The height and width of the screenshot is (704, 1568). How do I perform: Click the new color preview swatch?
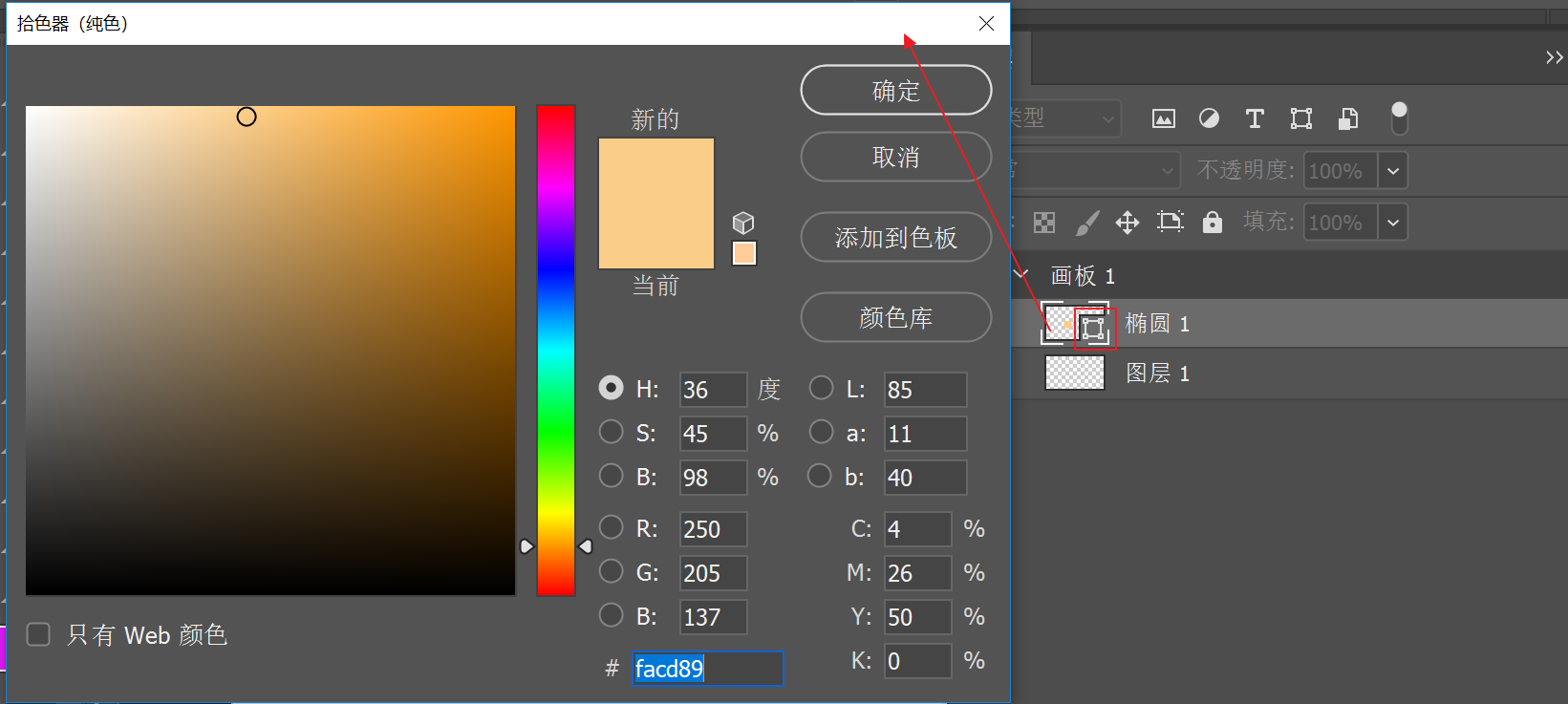(656, 171)
